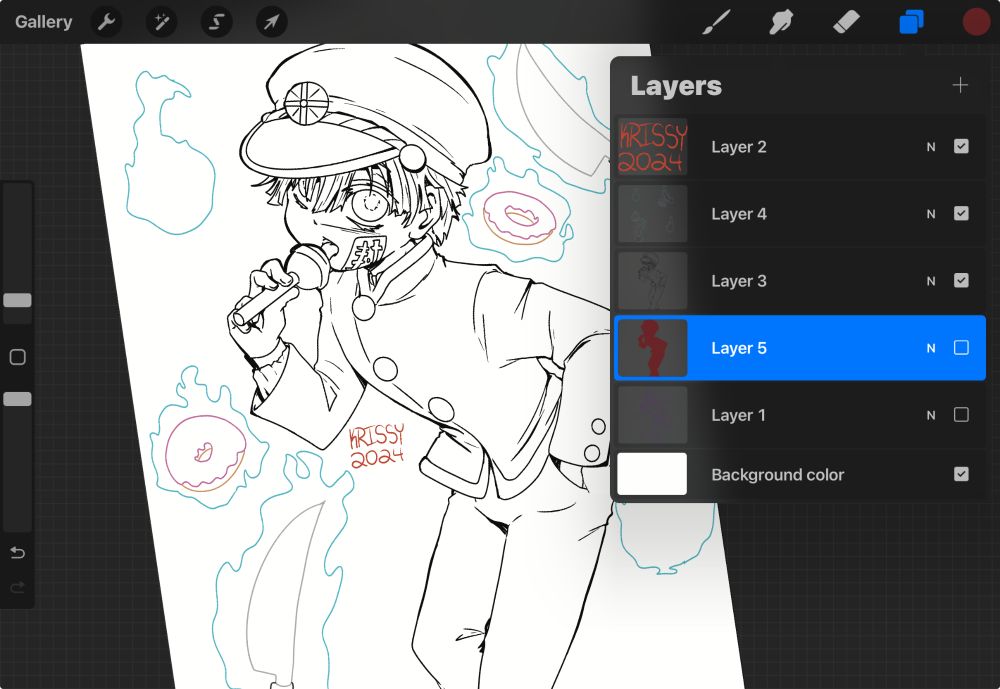Return to Gallery
Viewport: 1000px width, 689px height.
coord(43,22)
